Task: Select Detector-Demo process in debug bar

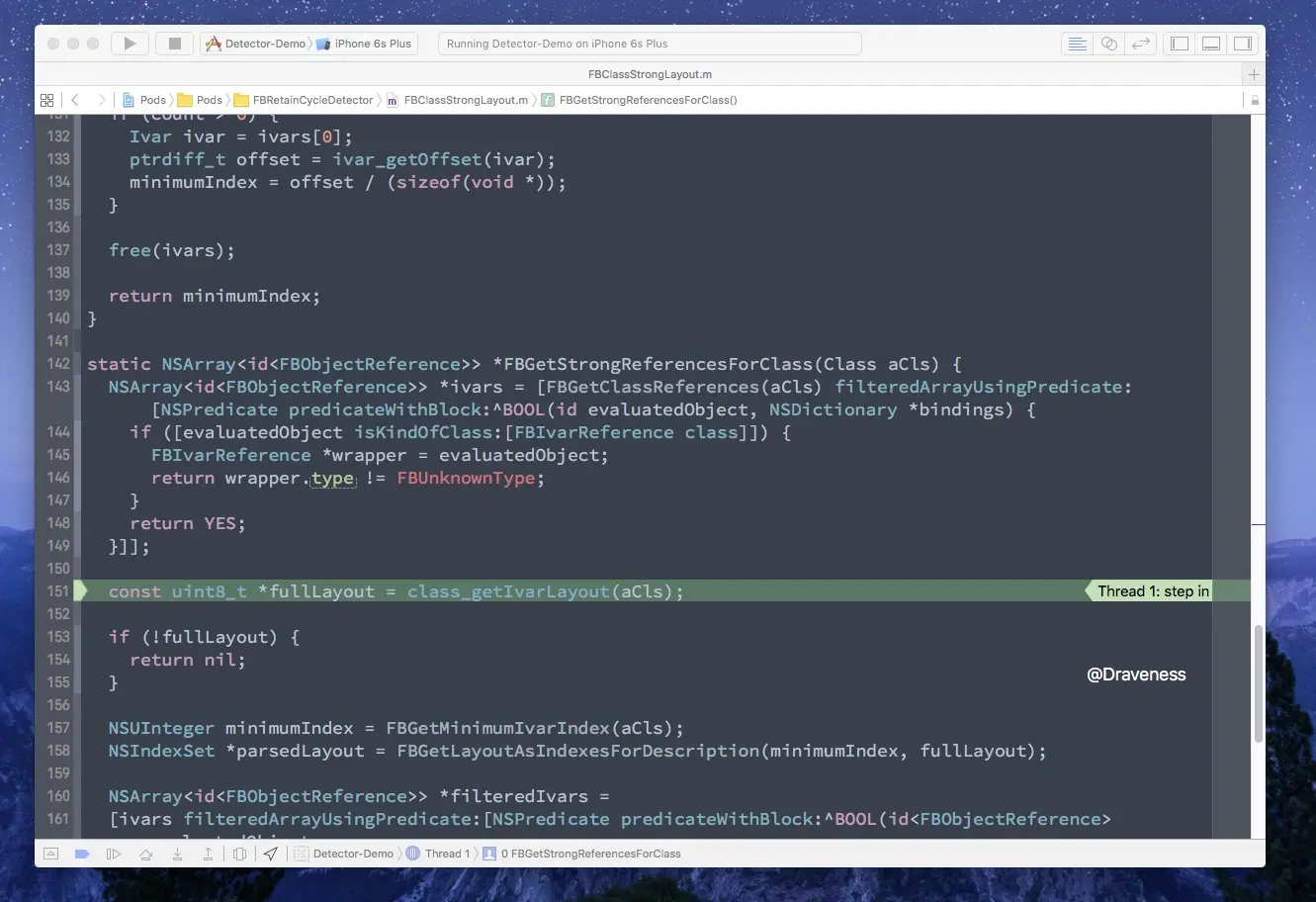Action: (344, 854)
